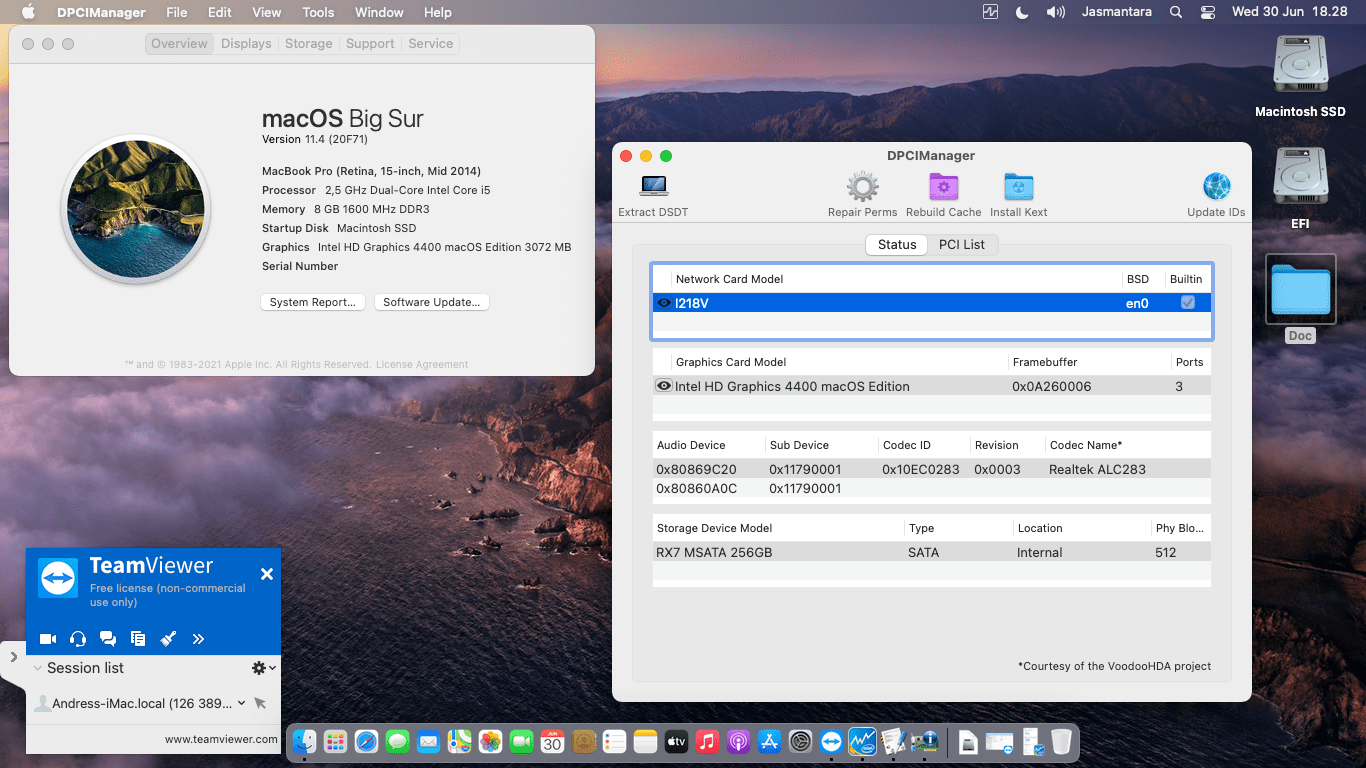This screenshot has height=768, width=1366.
Task: Open the gear settings dropdown in TeamViewer
Action: (x=263, y=668)
